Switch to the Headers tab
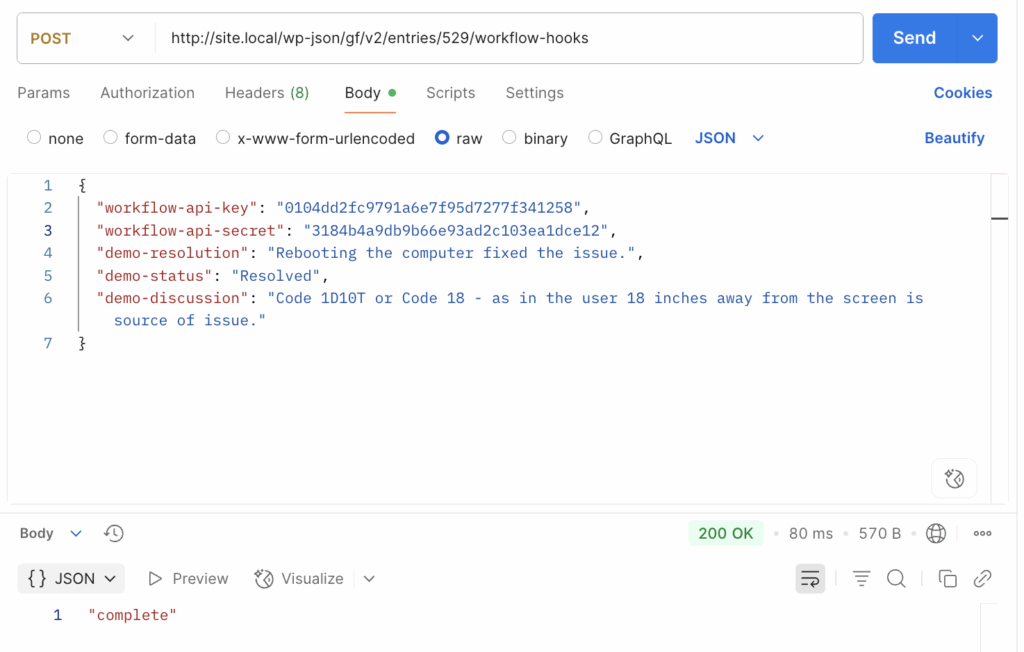 click(266, 93)
